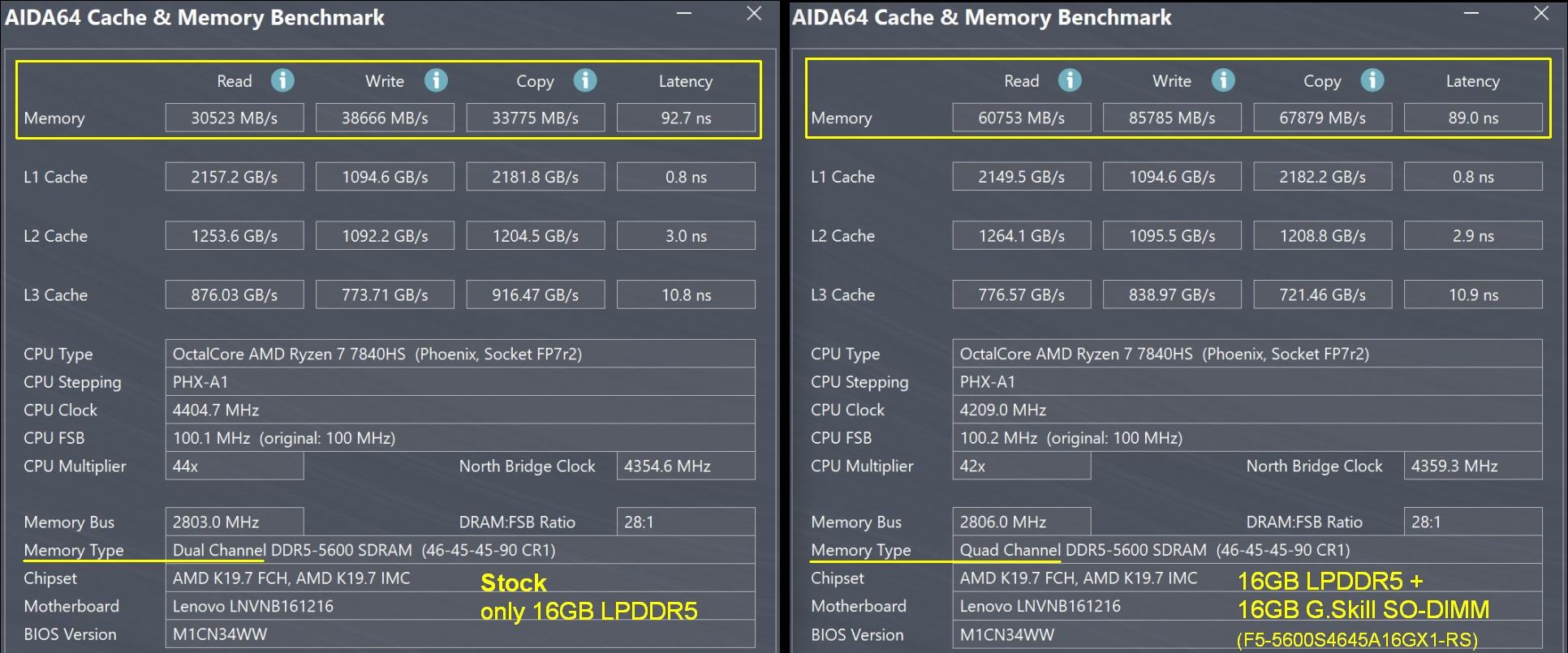
Task: Select the left window's 92.7 ns memory latency
Action: 686,118
